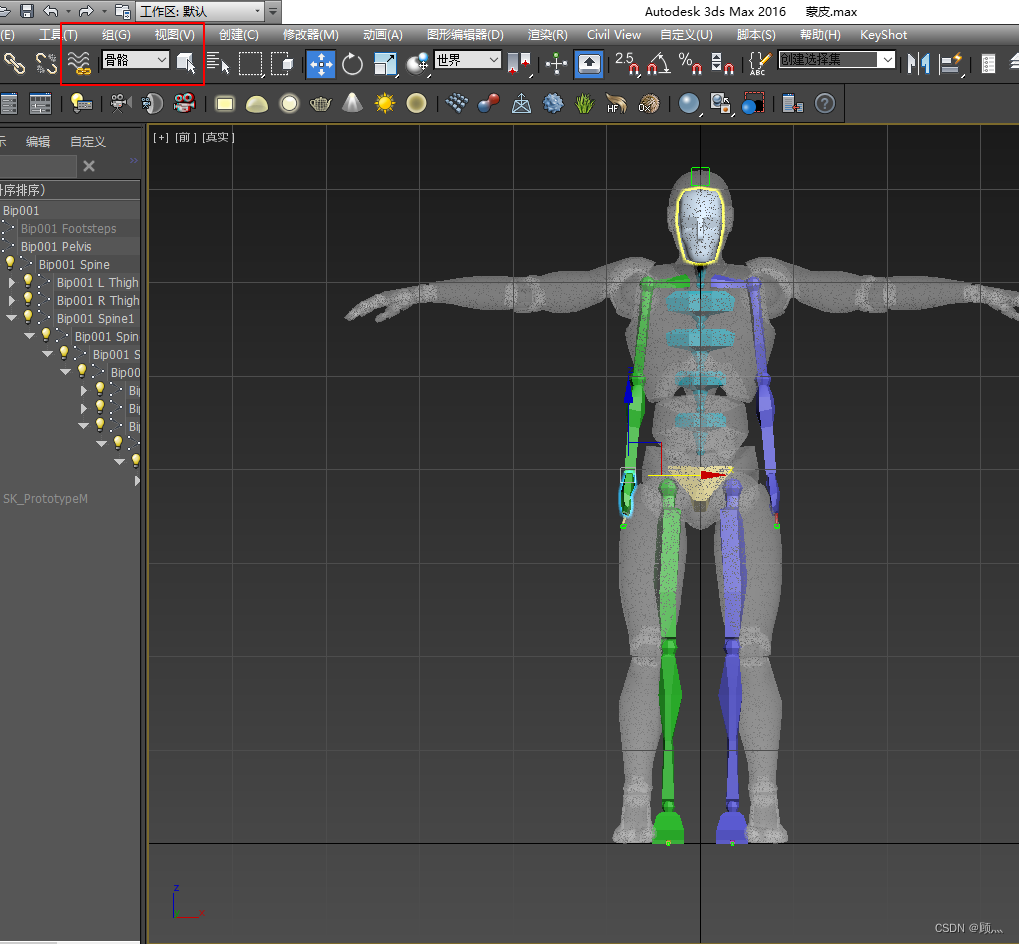
Task: Toggle the Angle Snap icon
Action: (657, 64)
